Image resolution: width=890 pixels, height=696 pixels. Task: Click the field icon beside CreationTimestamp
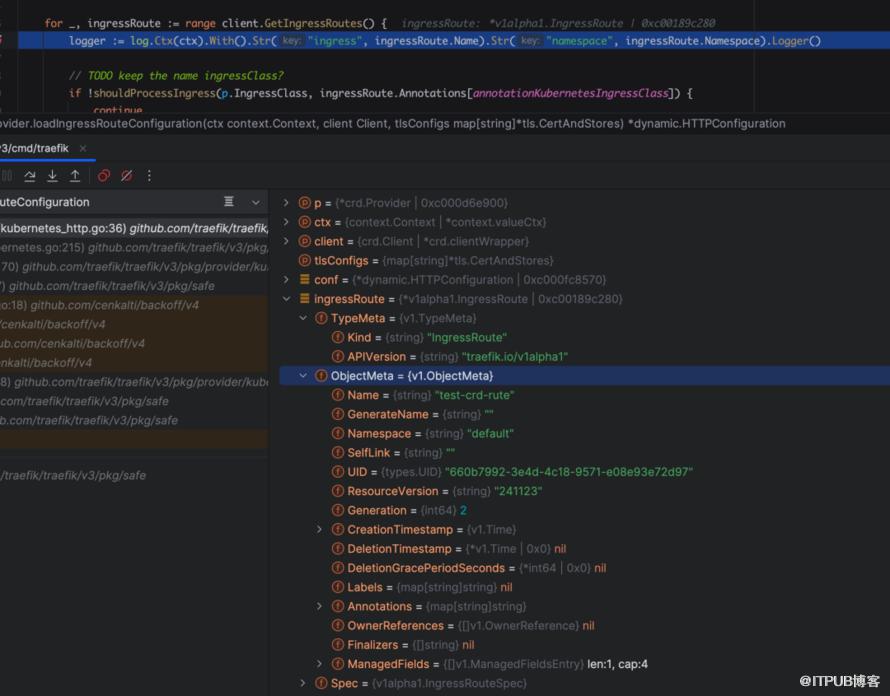coord(338,529)
